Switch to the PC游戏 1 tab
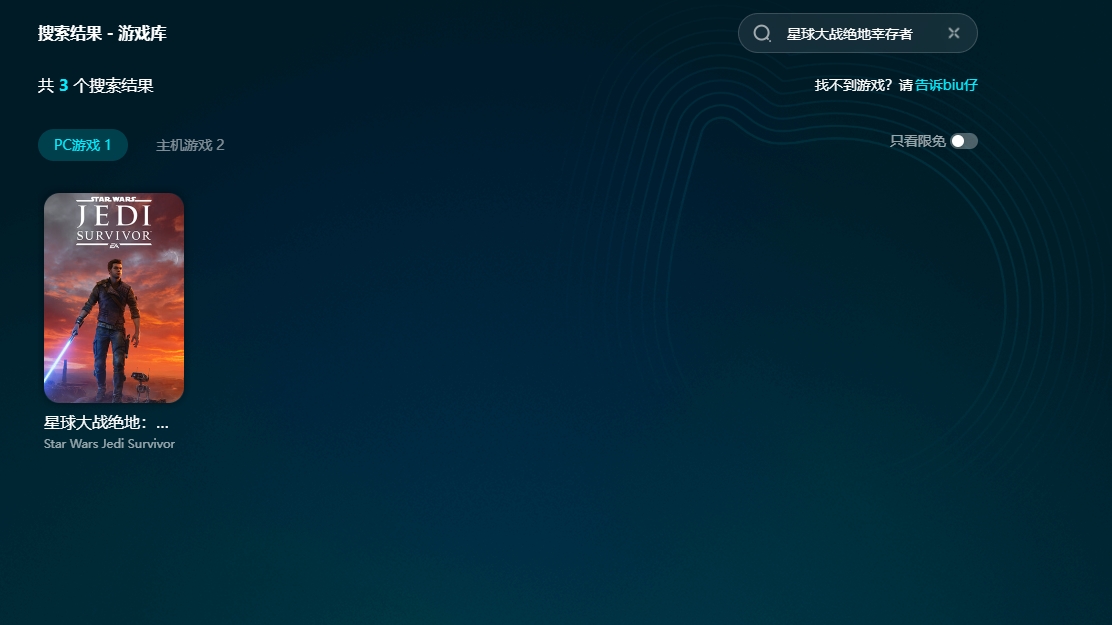The width and height of the screenshot is (1112, 625). pyautogui.click(x=83, y=145)
